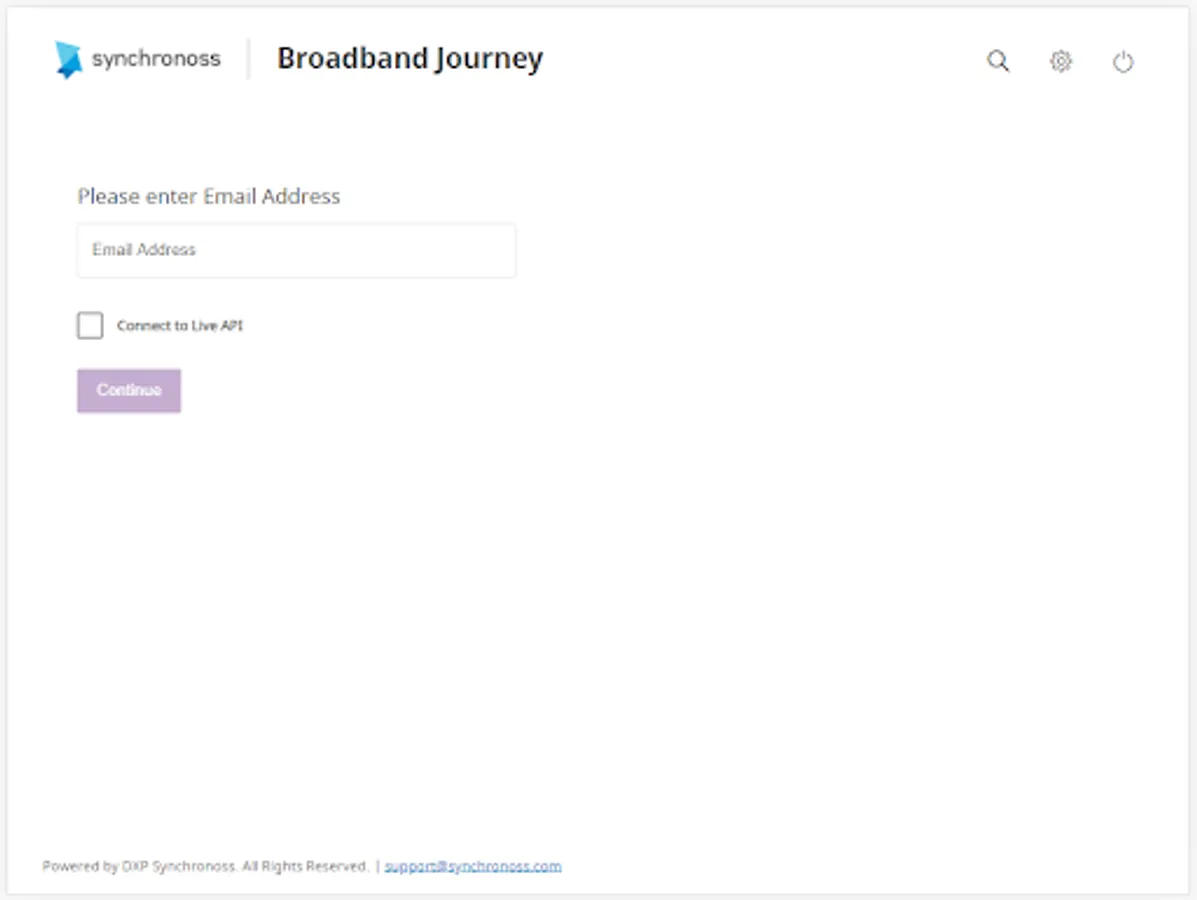Click the Please enter Email Address label
This screenshot has height=900, width=1197.
209,196
